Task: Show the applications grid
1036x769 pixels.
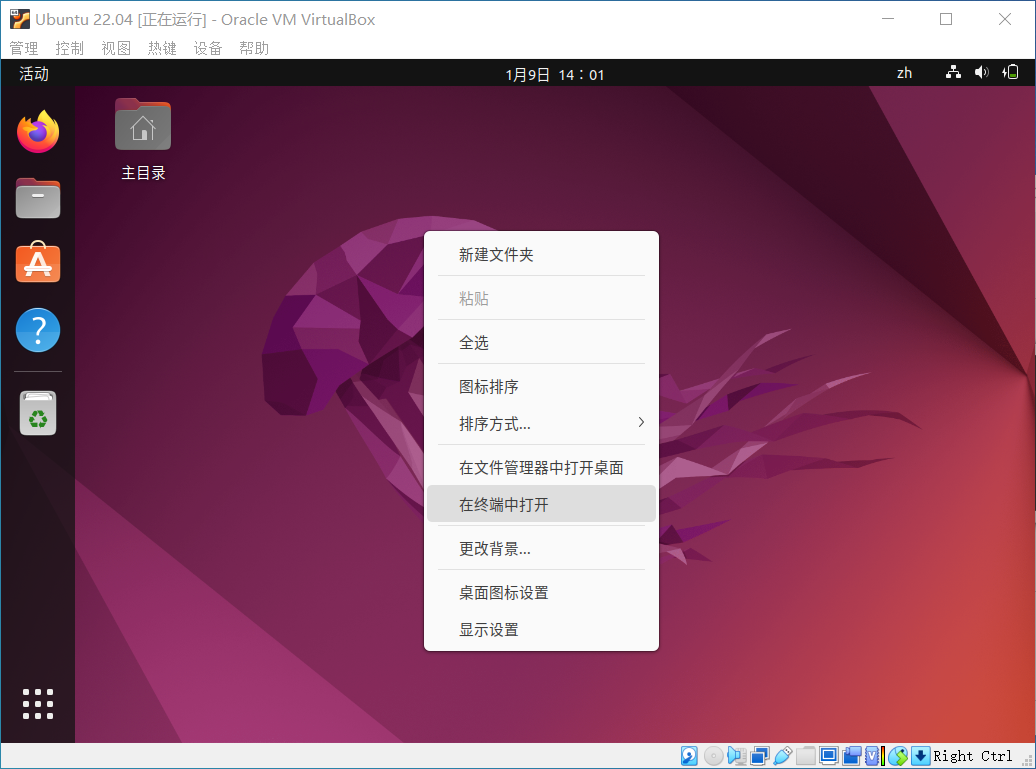Action: (x=38, y=704)
